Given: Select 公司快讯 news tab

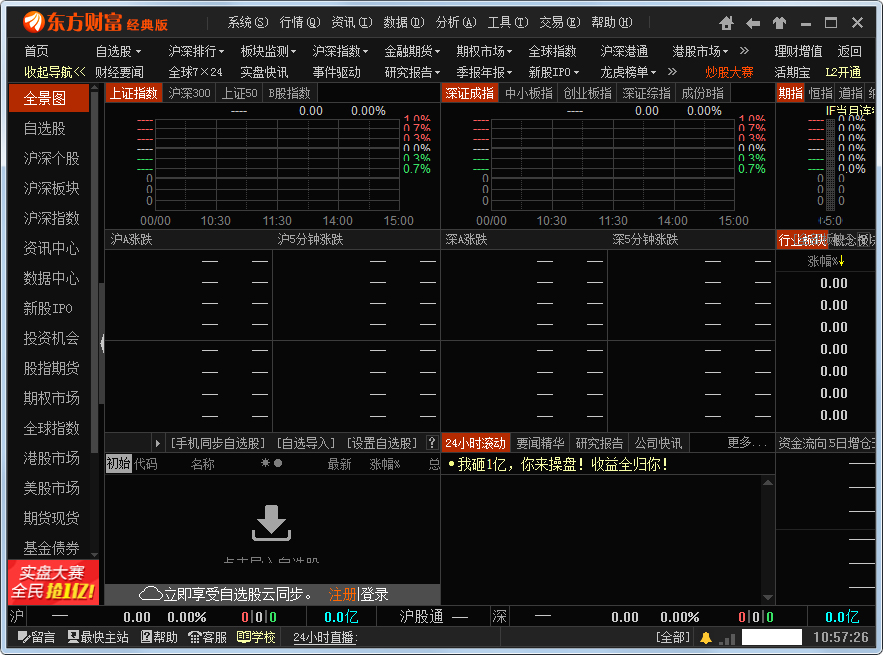Looking at the screenshot, I should pyautogui.click(x=658, y=443).
